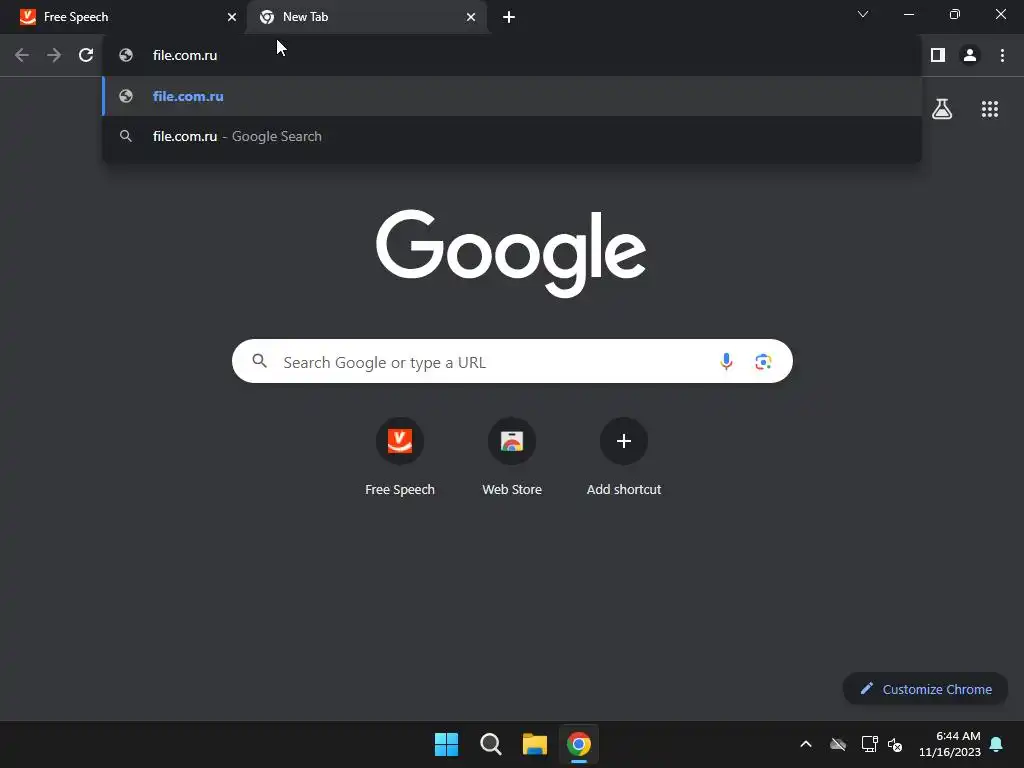This screenshot has height=768, width=1024.
Task: Close the Free Speech tab
Action: [232, 17]
